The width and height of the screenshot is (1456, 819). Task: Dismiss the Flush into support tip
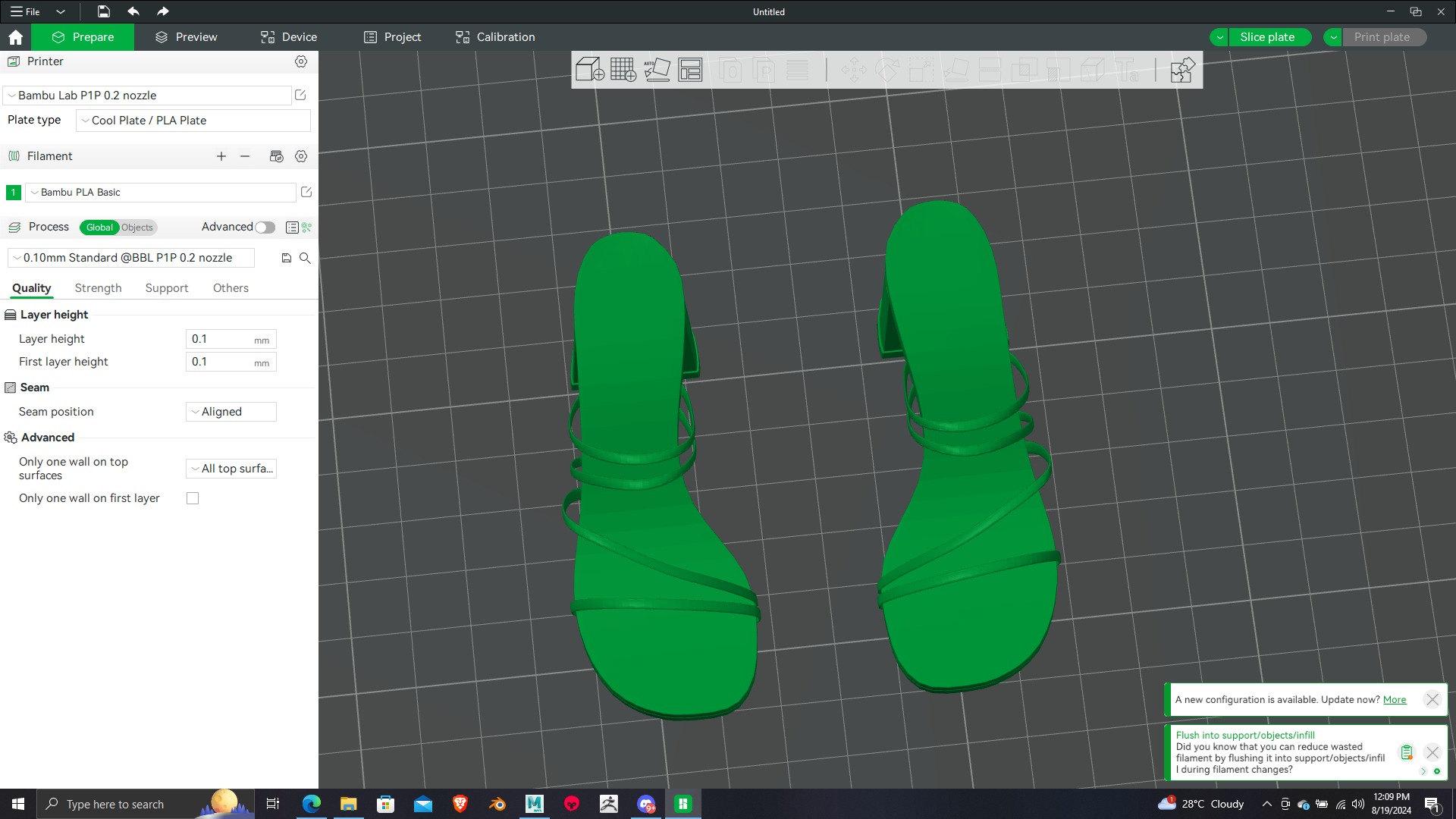(1432, 752)
